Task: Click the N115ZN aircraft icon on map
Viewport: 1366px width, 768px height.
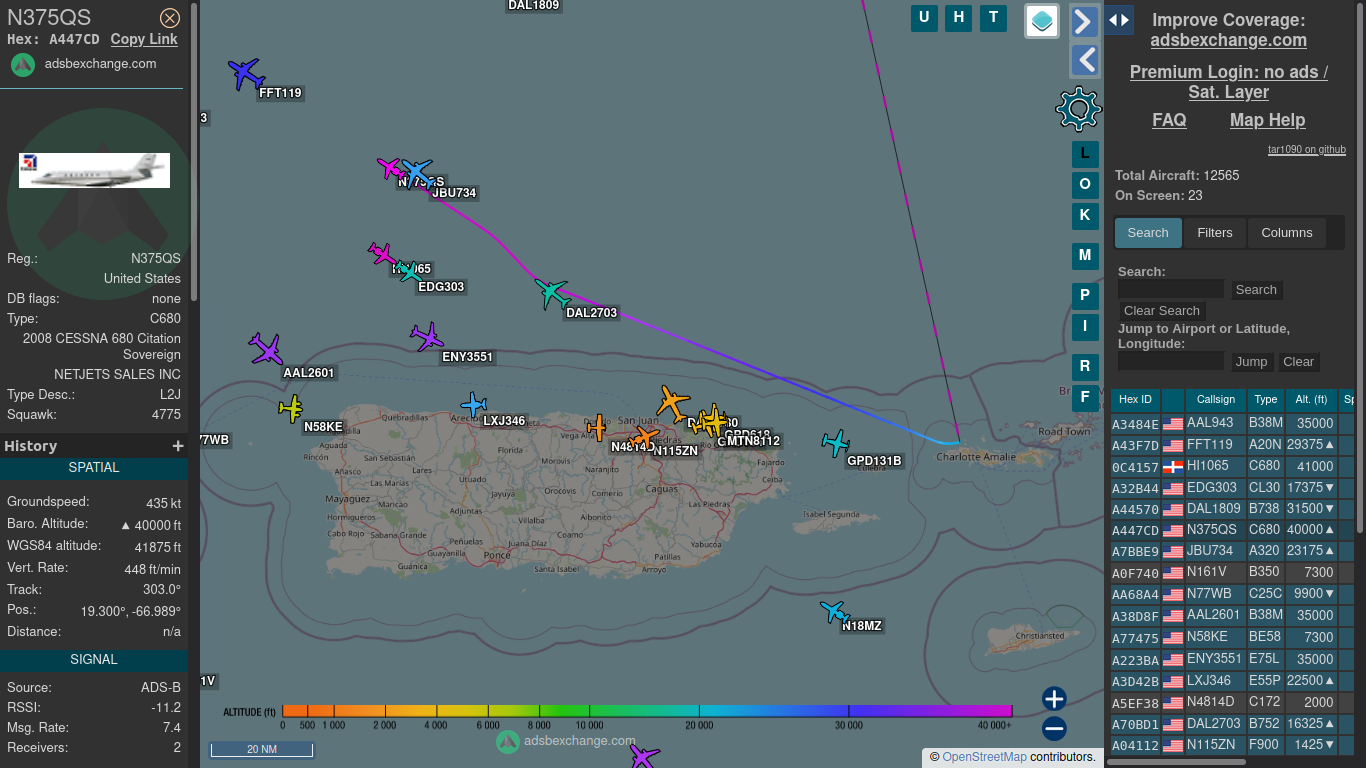Action: click(644, 437)
